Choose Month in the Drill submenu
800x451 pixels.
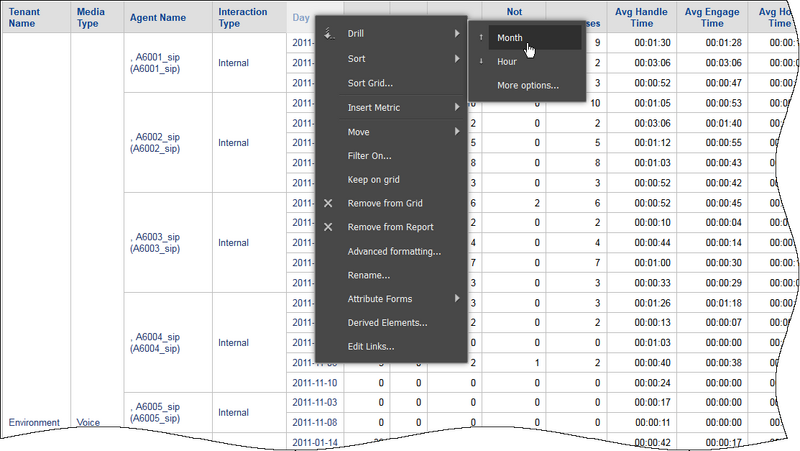(x=510, y=38)
